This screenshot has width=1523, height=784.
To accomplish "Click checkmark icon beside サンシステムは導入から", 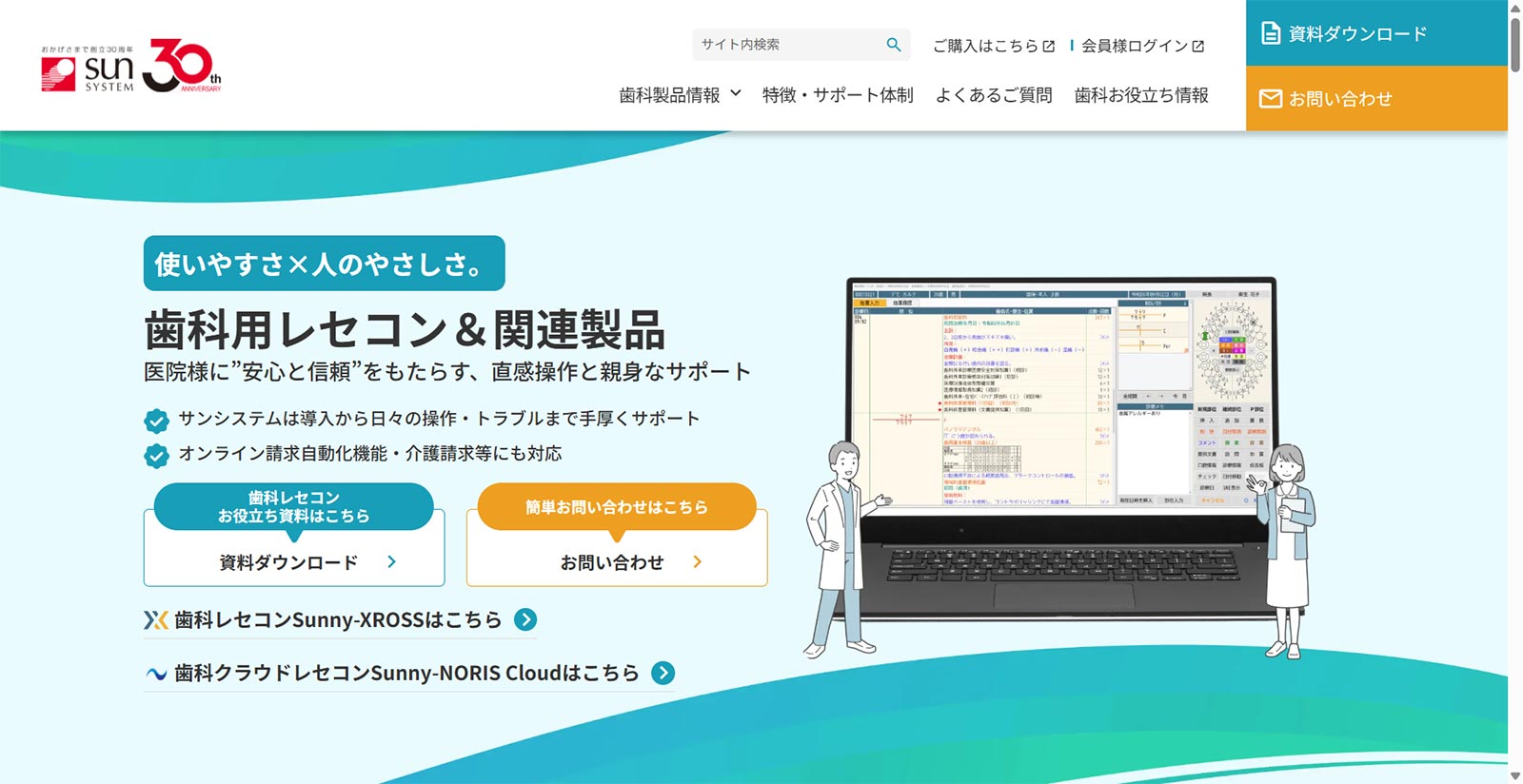I will coord(156,420).
